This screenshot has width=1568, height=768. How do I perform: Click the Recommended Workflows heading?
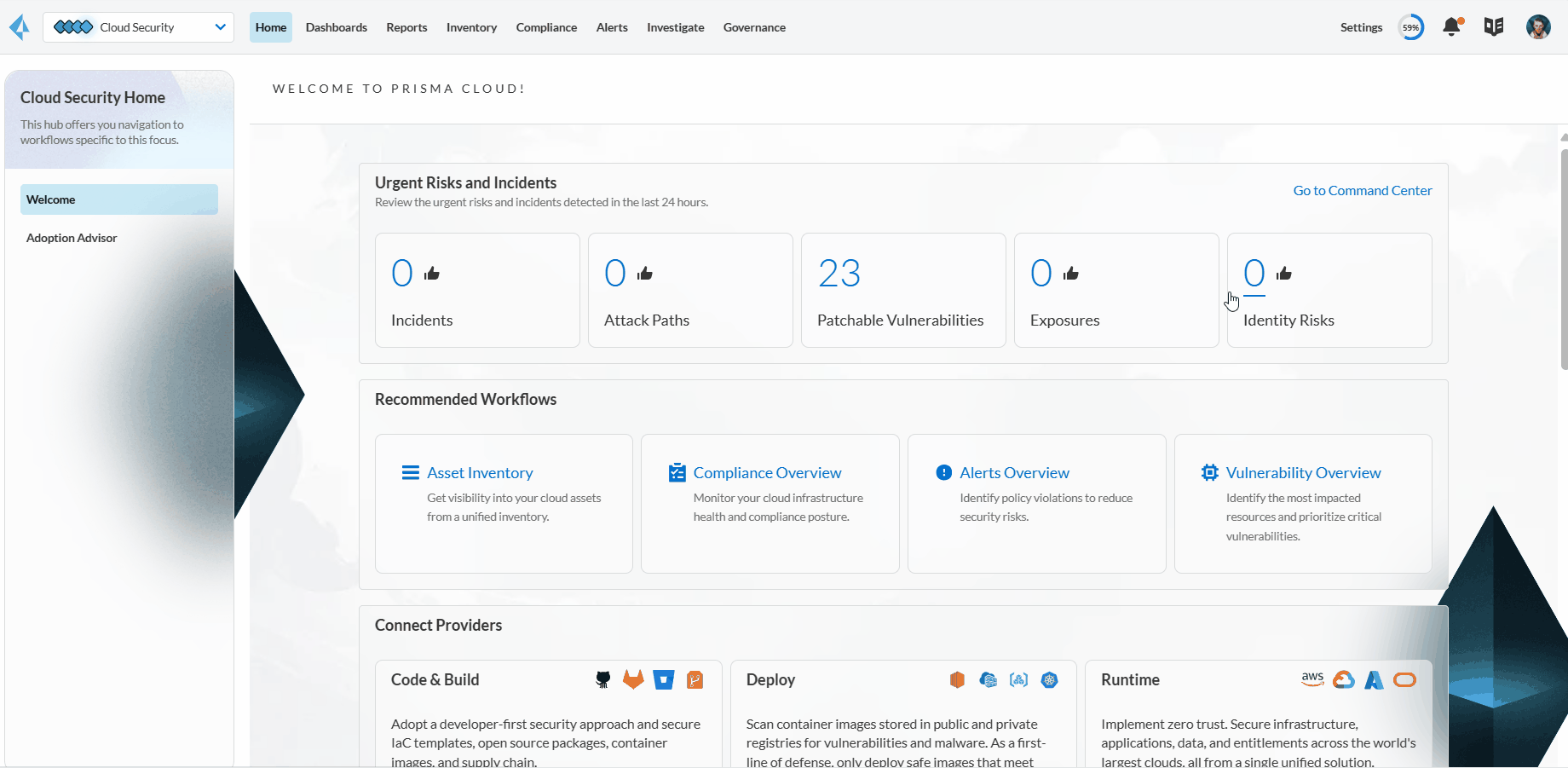(x=465, y=400)
